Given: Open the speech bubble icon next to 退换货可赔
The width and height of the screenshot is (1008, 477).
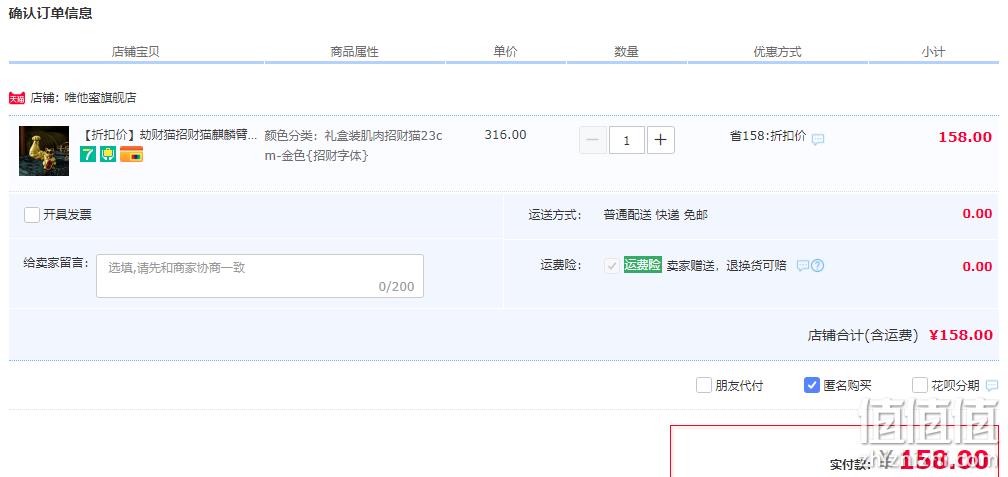Looking at the screenshot, I should coord(803,266).
